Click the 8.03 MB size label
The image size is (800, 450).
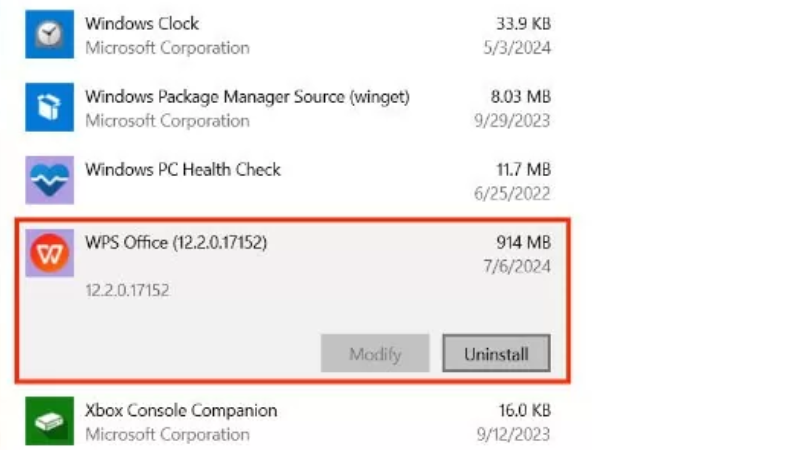tap(519, 97)
